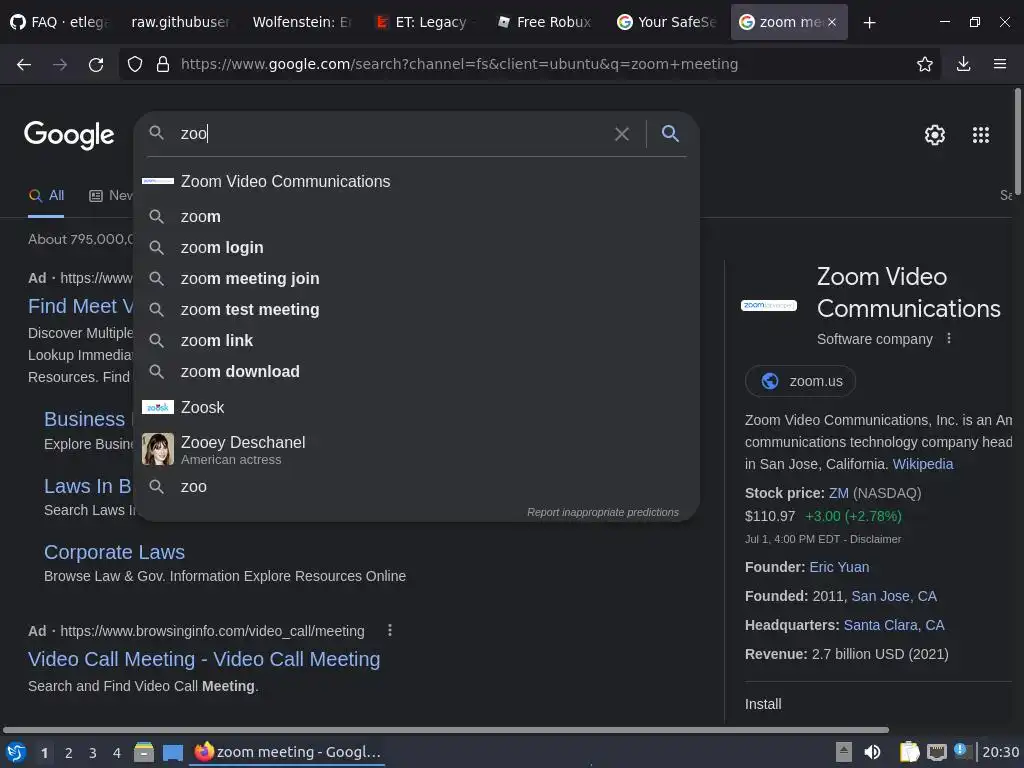Viewport: 1024px width, 768px height.
Task: Switch to the FAQ etlegacy GitHub tab
Action: point(59,22)
